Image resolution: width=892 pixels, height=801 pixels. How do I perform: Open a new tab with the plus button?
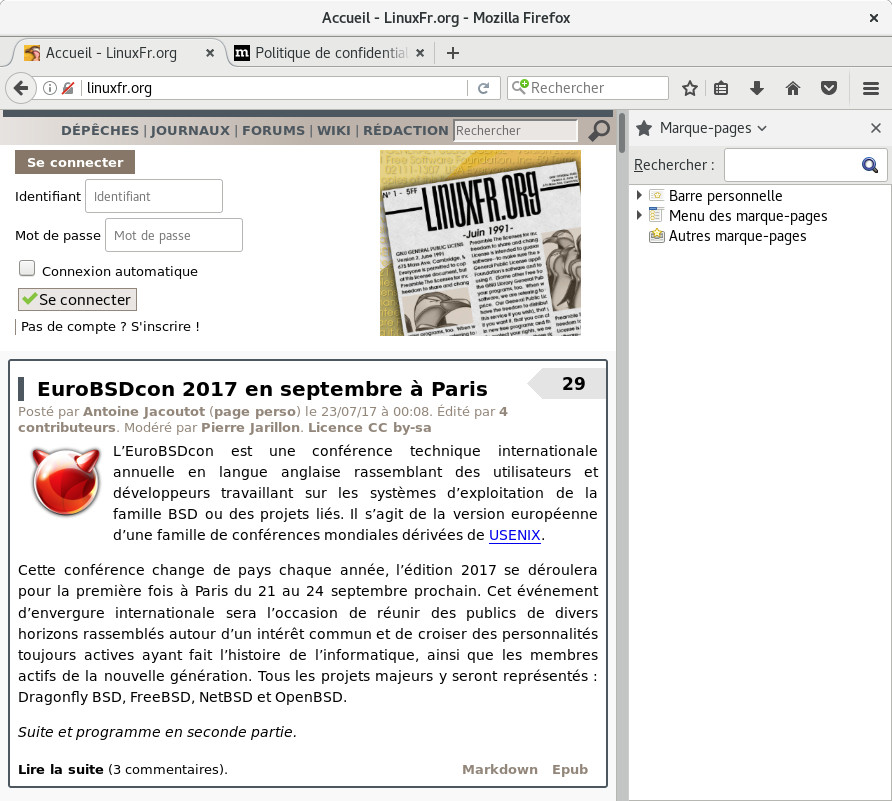453,53
